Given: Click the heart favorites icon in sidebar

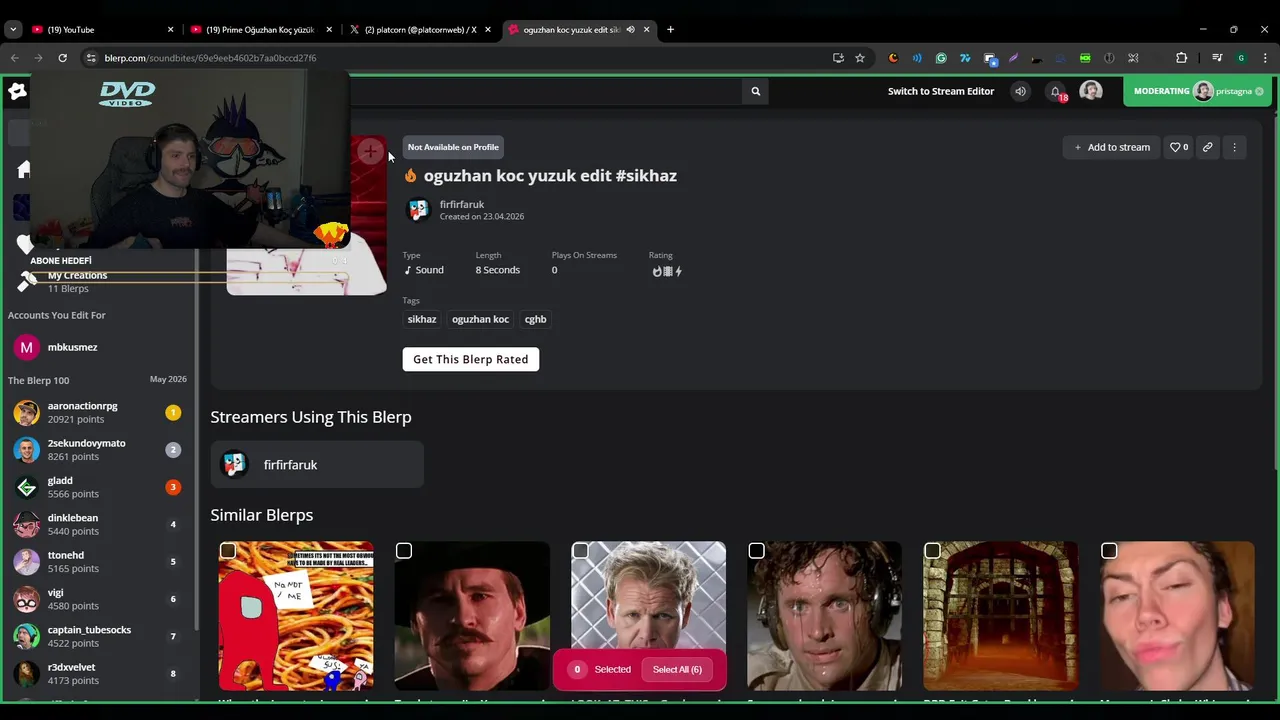Looking at the screenshot, I should click(x=25, y=244).
